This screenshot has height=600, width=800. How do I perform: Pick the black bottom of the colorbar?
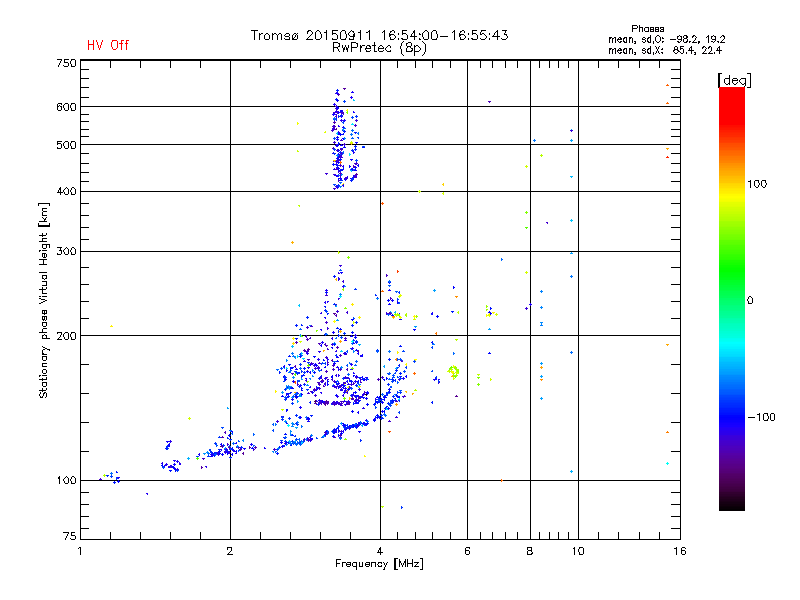click(x=732, y=503)
